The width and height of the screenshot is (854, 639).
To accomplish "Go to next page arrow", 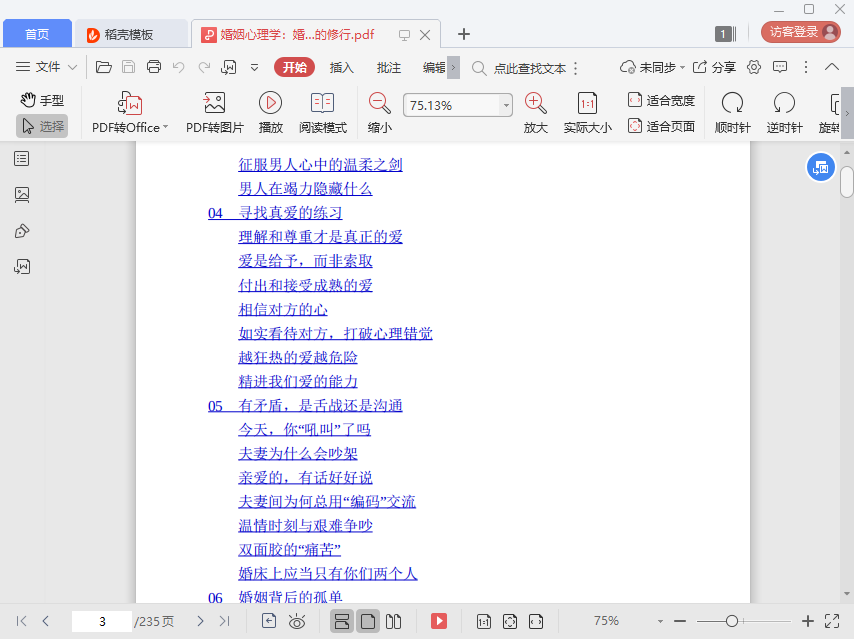I will [x=200, y=621].
